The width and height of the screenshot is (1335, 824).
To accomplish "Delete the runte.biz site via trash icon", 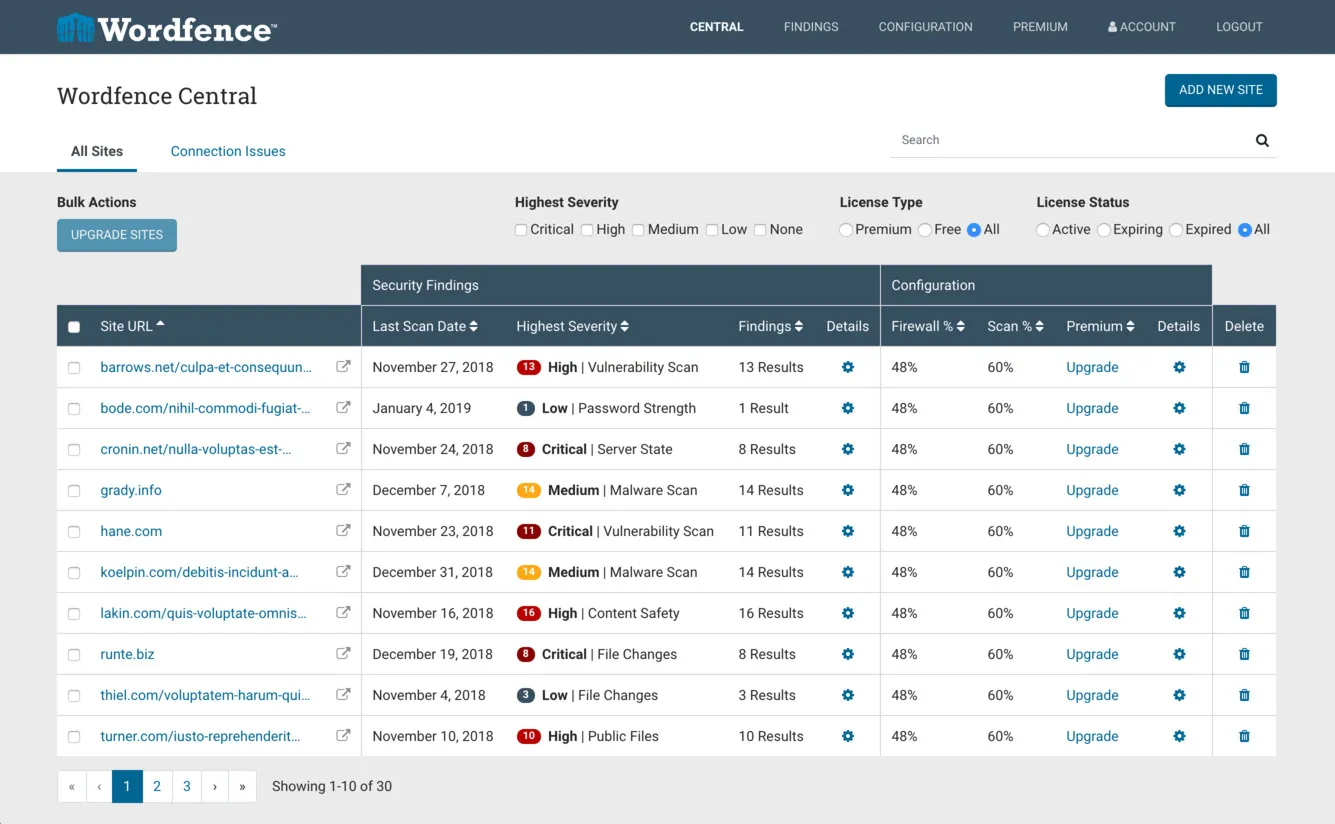I will click(x=1243, y=654).
